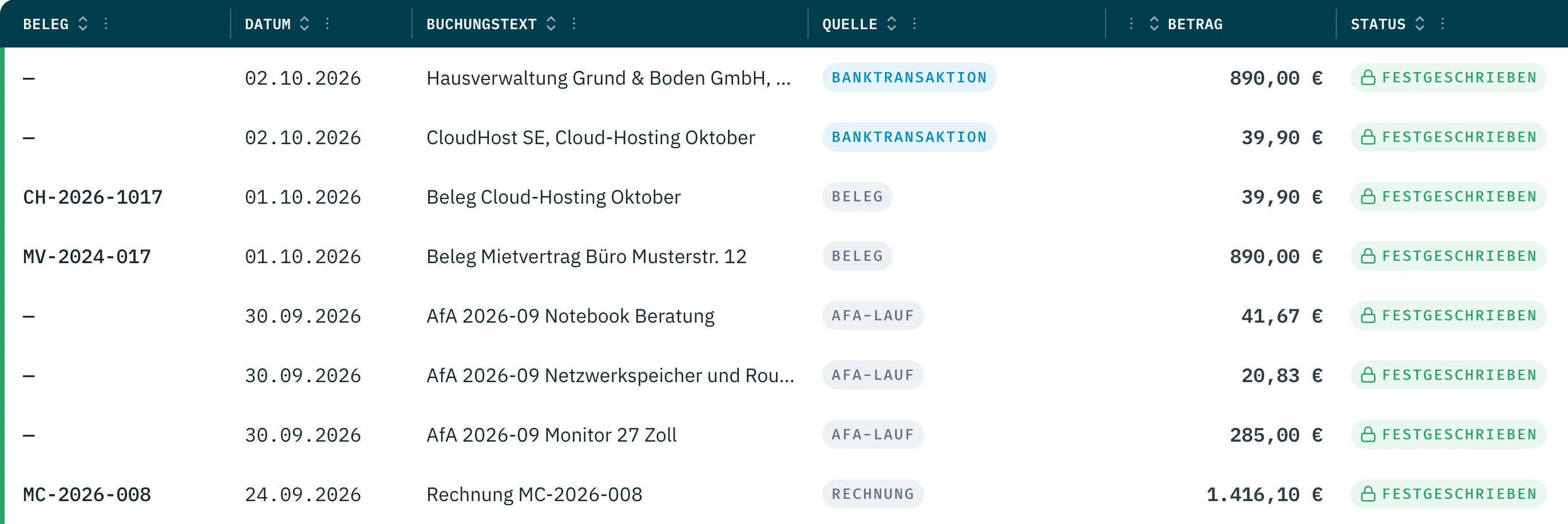Select document number MC-2026-008
This screenshot has width=1568, height=524.
[x=87, y=495]
